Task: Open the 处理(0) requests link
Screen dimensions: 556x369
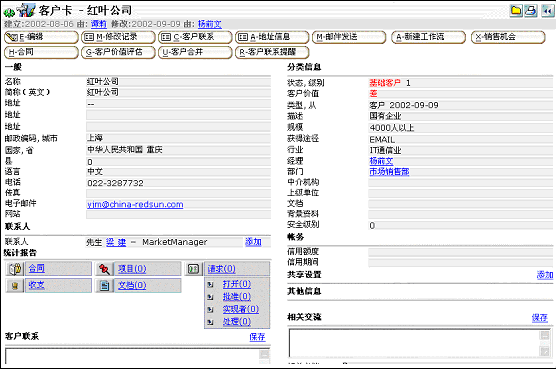Action: click(237, 322)
